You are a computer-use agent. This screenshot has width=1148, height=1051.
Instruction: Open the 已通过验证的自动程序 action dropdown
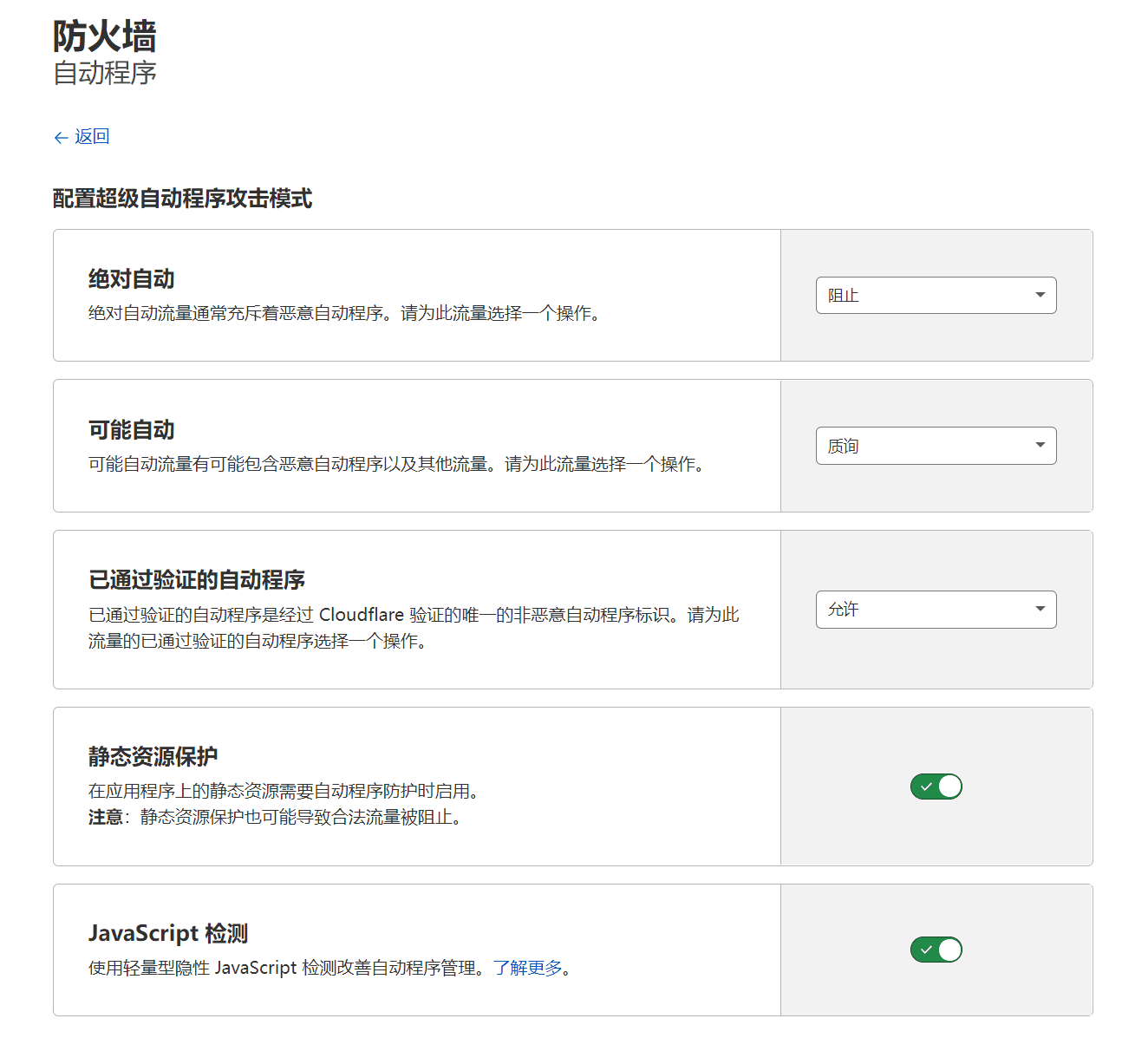[x=935, y=610]
